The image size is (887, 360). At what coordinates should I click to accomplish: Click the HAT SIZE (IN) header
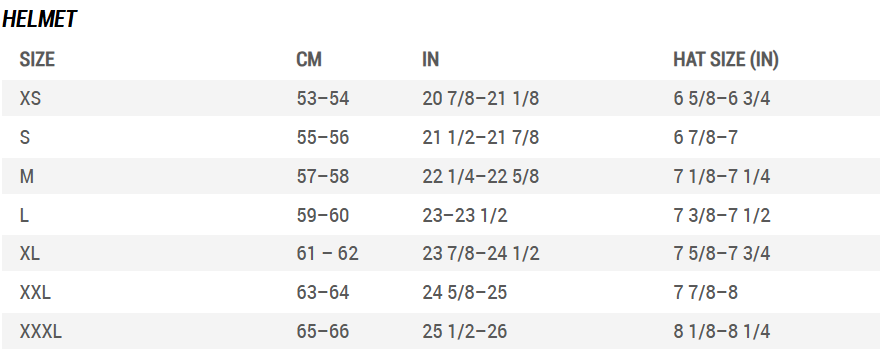point(726,59)
